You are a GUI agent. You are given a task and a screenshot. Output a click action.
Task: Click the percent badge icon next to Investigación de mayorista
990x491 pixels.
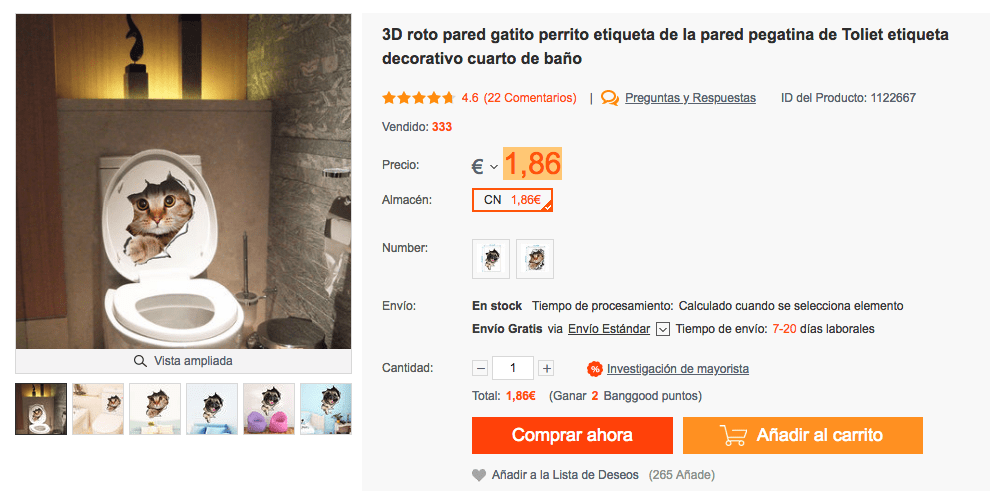tap(594, 369)
